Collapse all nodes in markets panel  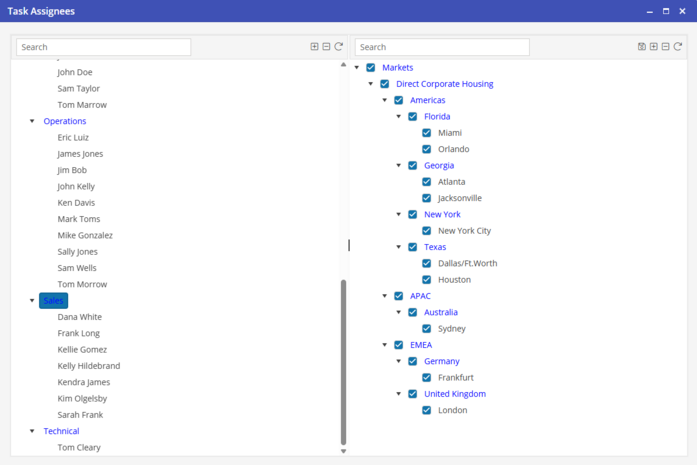pos(666,47)
